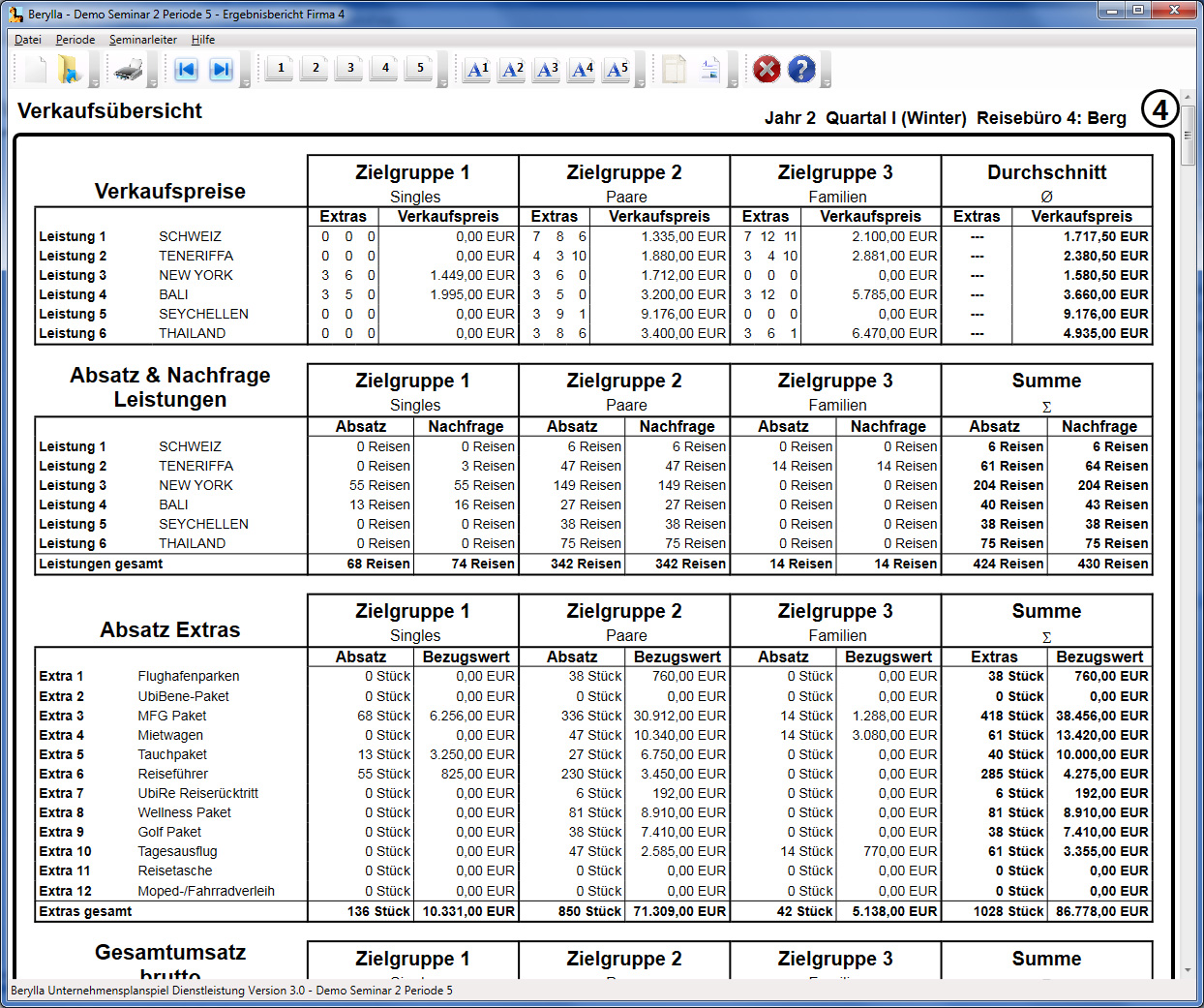Screen dimensions: 1204x1008
Task: Select the 'Wellness Paket' label
Action: [x=185, y=812]
